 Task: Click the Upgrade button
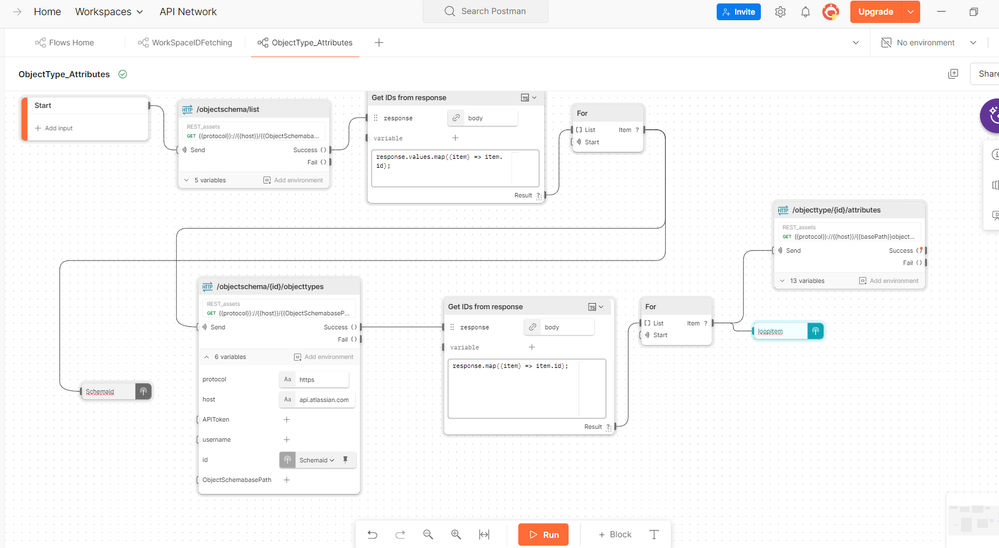pos(876,11)
